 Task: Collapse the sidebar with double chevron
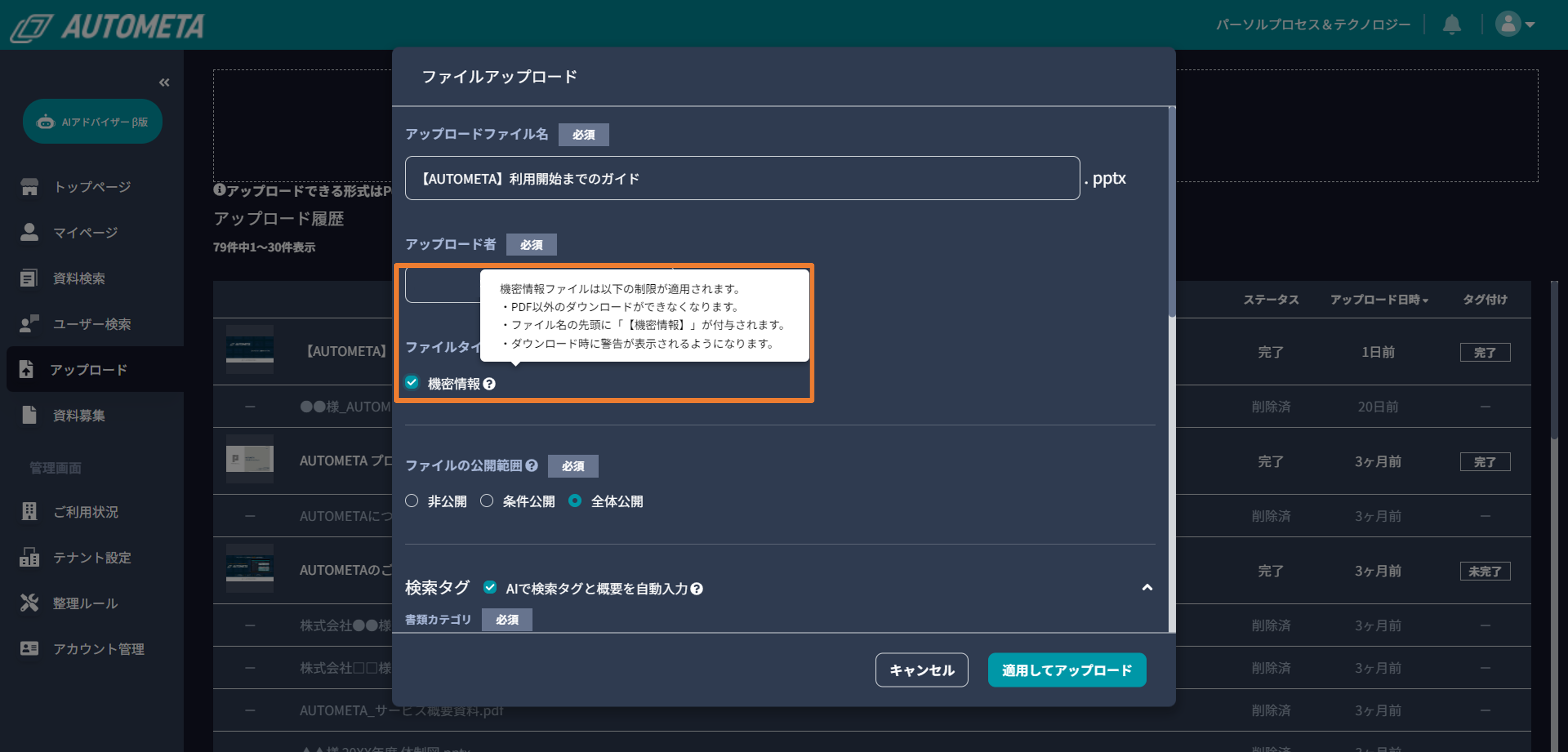coord(164,82)
